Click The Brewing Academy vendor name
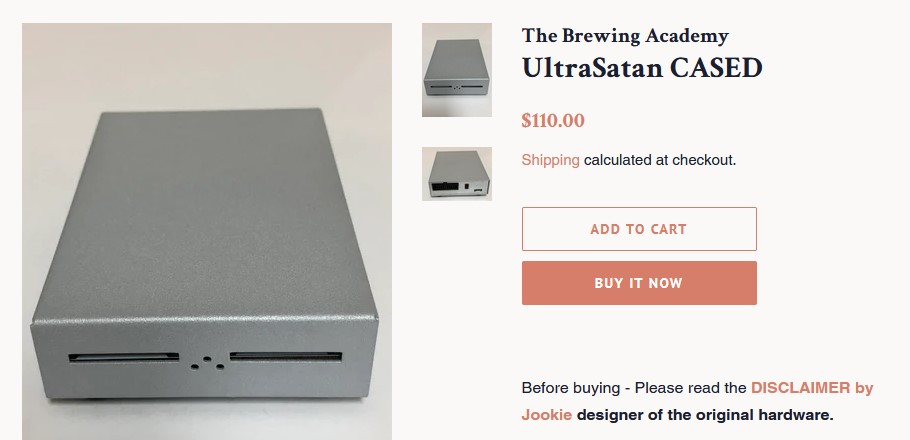910x440 pixels. click(x=625, y=36)
